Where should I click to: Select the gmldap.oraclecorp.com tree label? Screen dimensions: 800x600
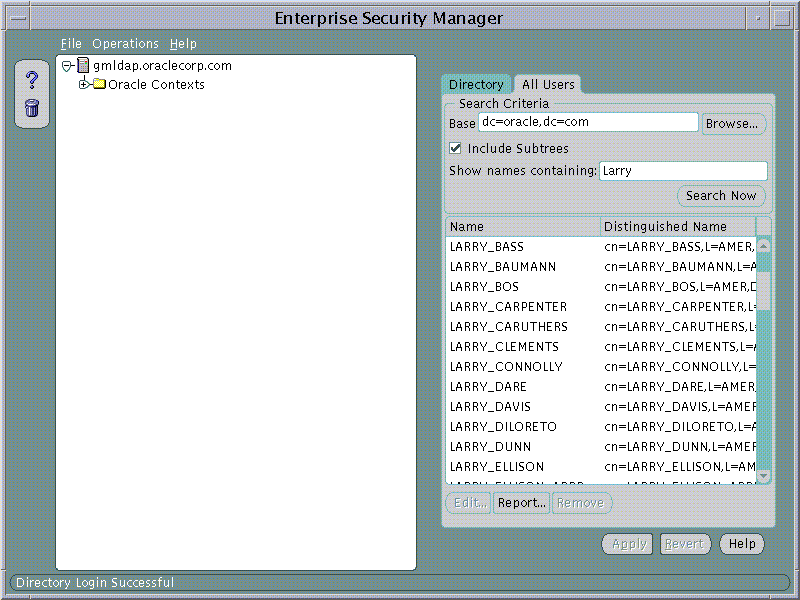click(x=162, y=66)
